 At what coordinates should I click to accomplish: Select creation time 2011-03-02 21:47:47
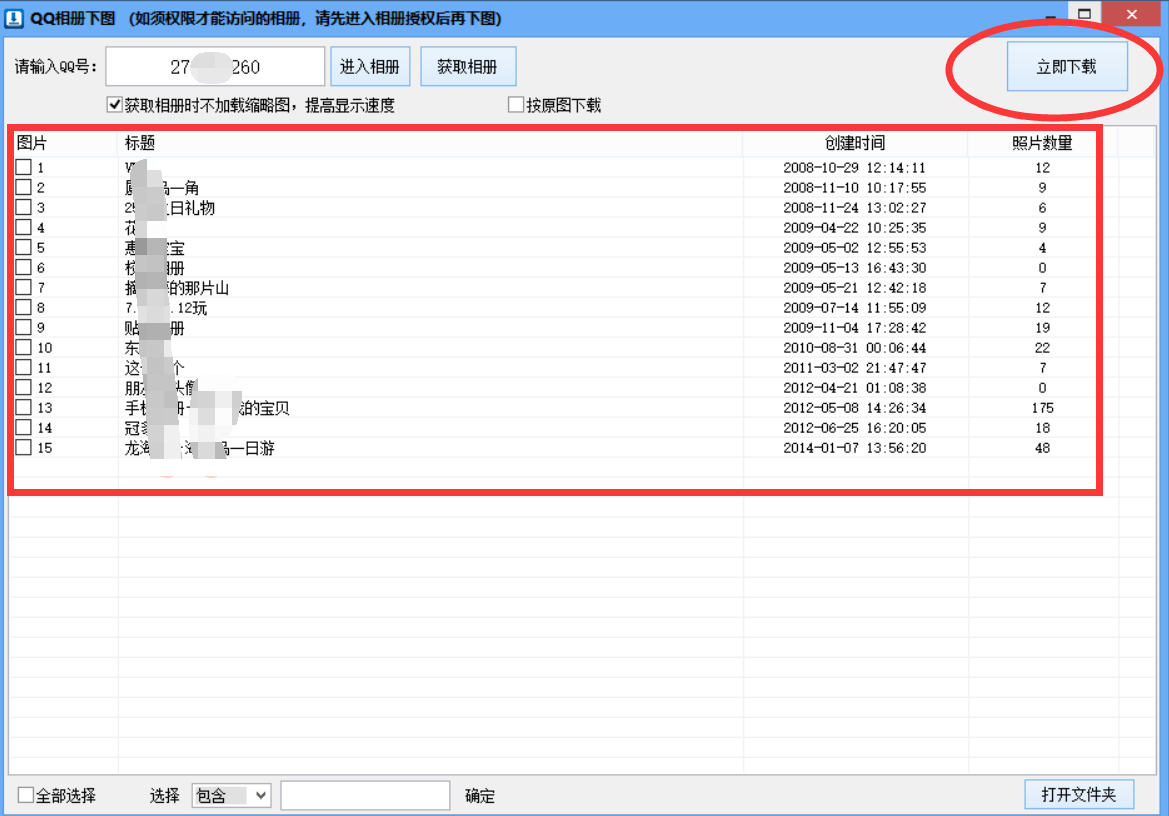point(854,368)
